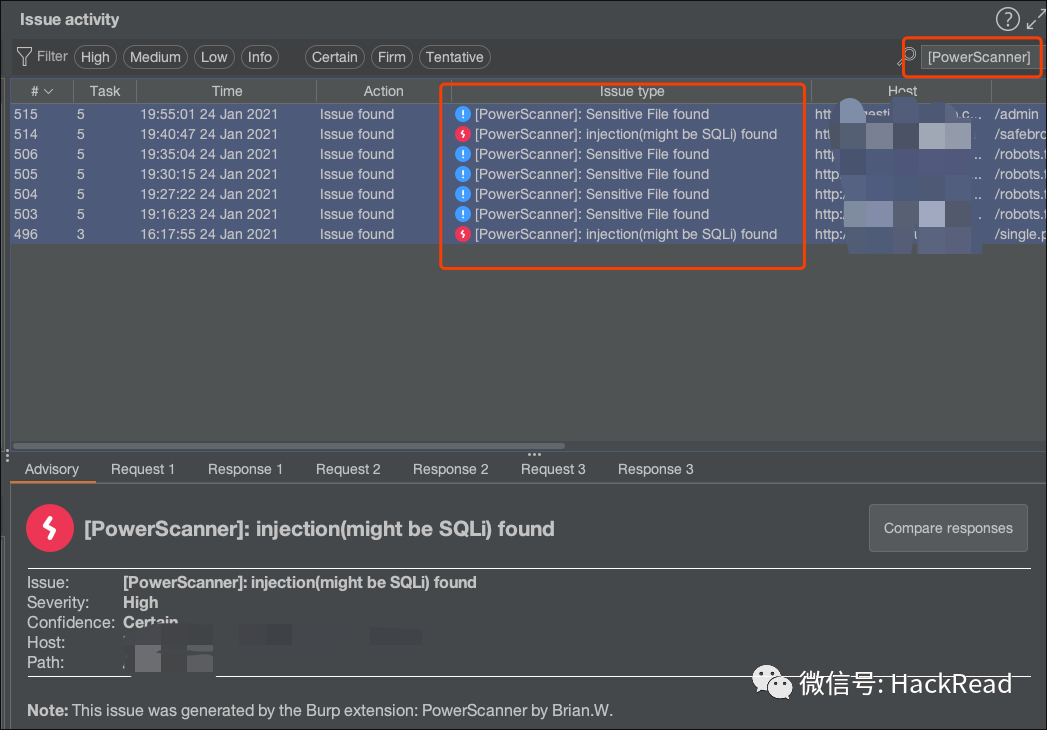Click the /single.p path cell
Image resolution: width=1047 pixels, height=730 pixels.
[1020, 234]
